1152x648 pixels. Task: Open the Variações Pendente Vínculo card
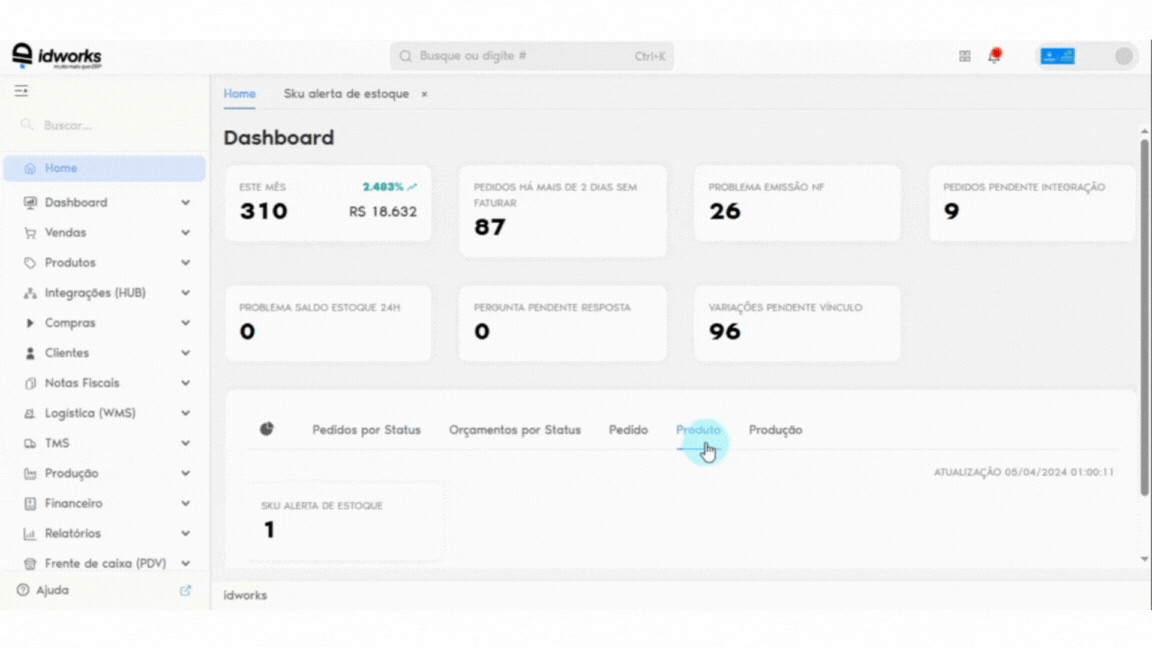point(796,323)
